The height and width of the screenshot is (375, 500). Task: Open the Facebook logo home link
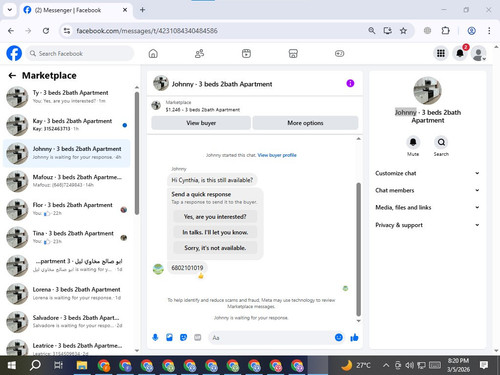click(x=14, y=53)
